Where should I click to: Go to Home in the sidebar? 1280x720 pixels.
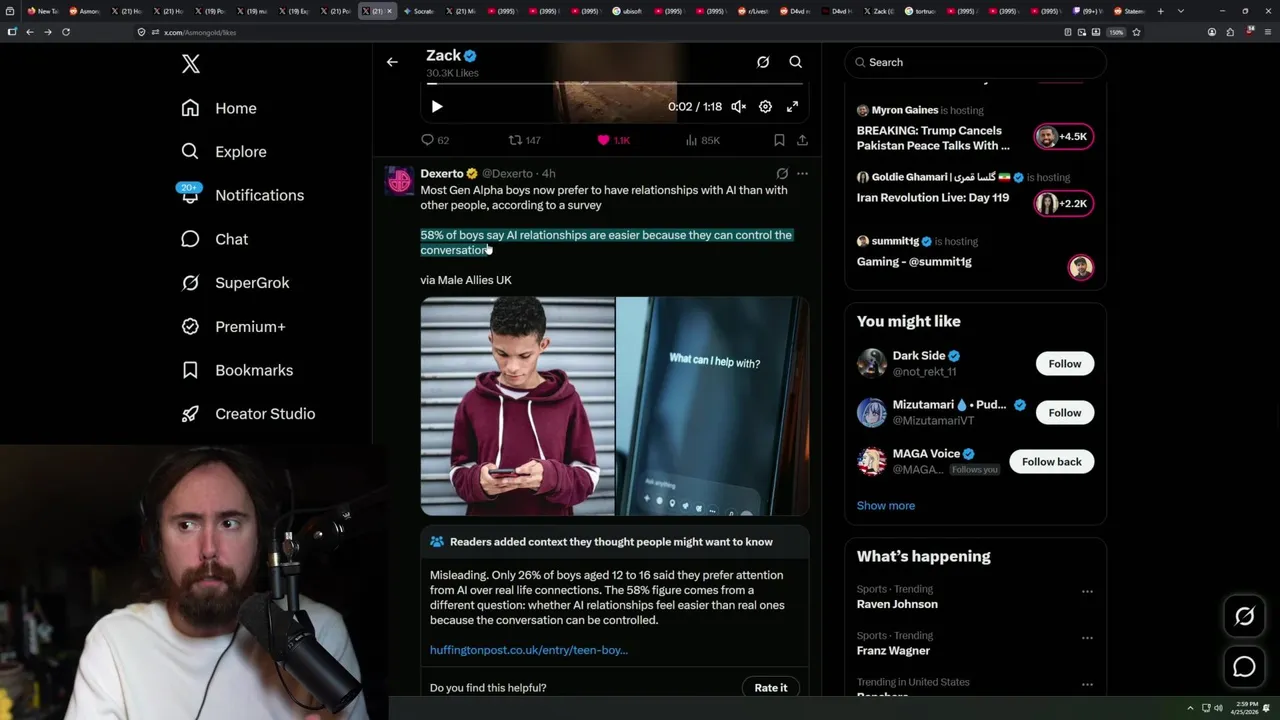click(x=219, y=108)
